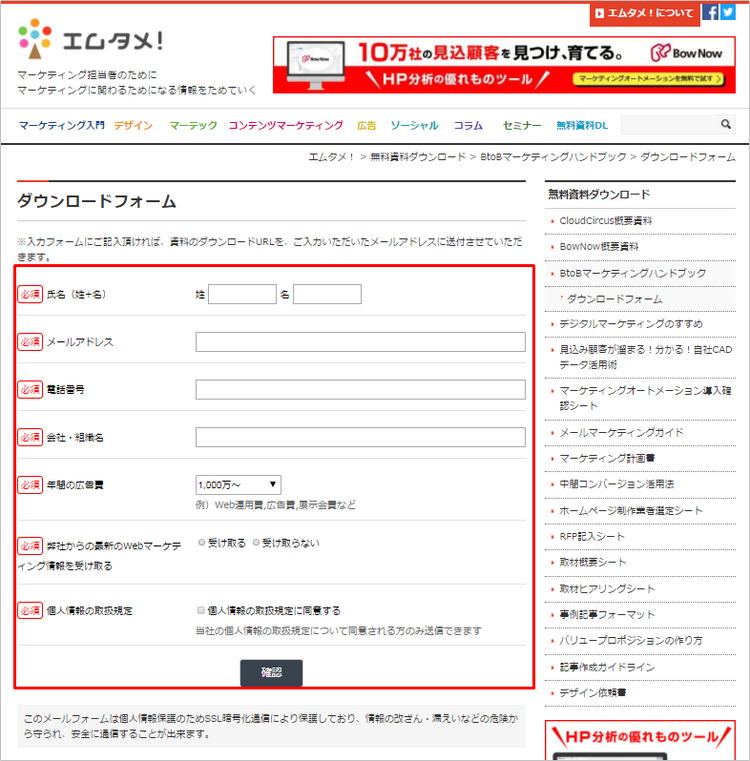Click the 無料資料ダウンロード breadcrumb link
This screenshot has height=761, width=750.
[x=417, y=157]
